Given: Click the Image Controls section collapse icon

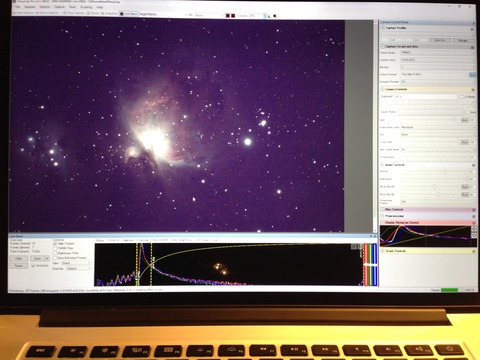Looking at the screenshot, I should point(383,165).
